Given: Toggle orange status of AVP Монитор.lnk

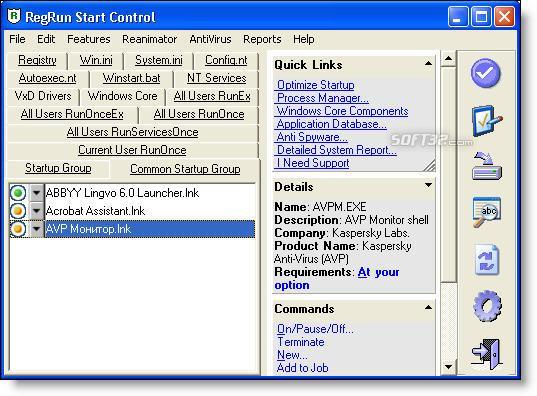Looking at the screenshot, I should (x=18, y=229).
